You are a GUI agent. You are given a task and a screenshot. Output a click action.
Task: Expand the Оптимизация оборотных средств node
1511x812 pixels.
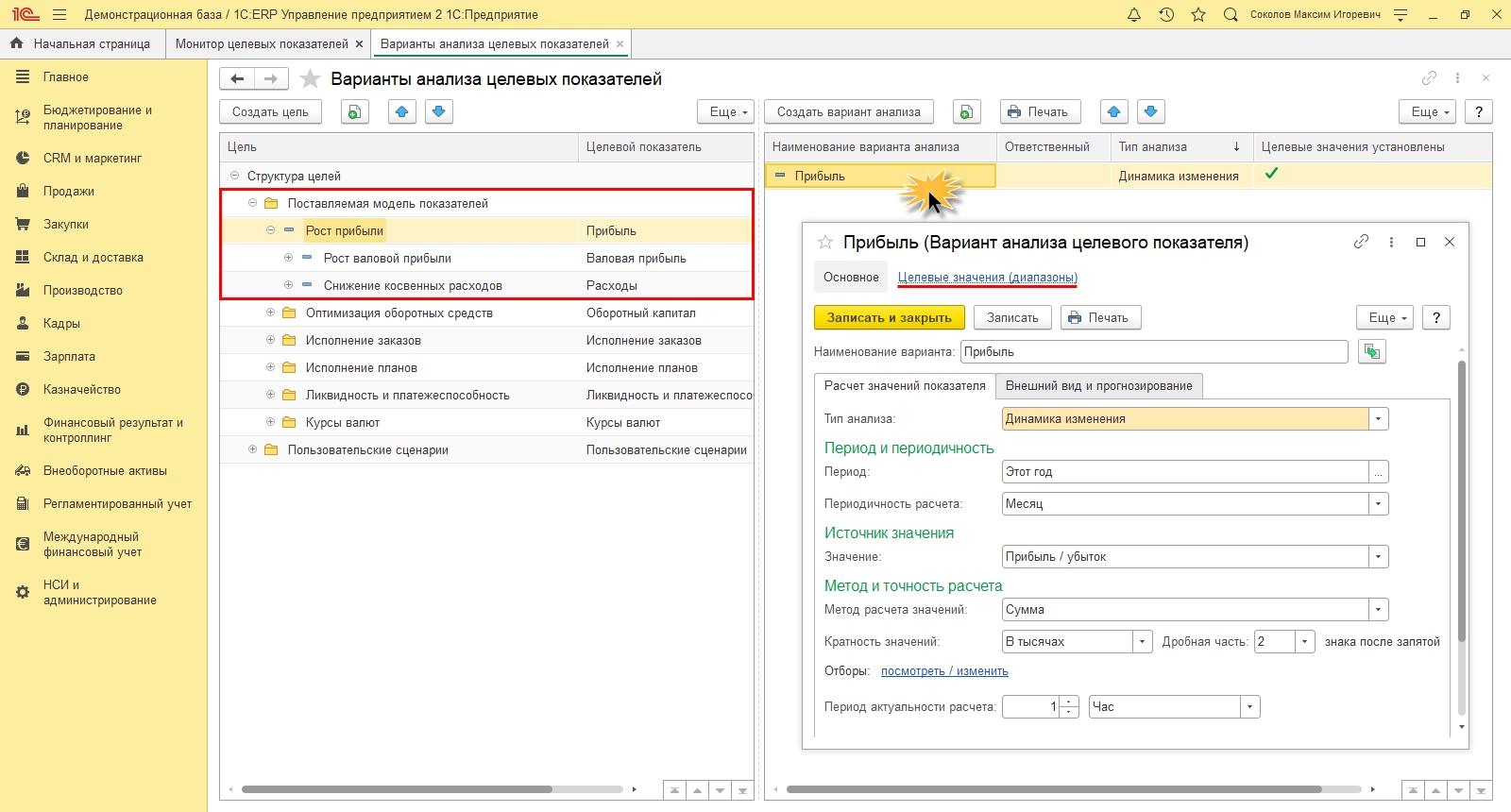tap(270, 313)
